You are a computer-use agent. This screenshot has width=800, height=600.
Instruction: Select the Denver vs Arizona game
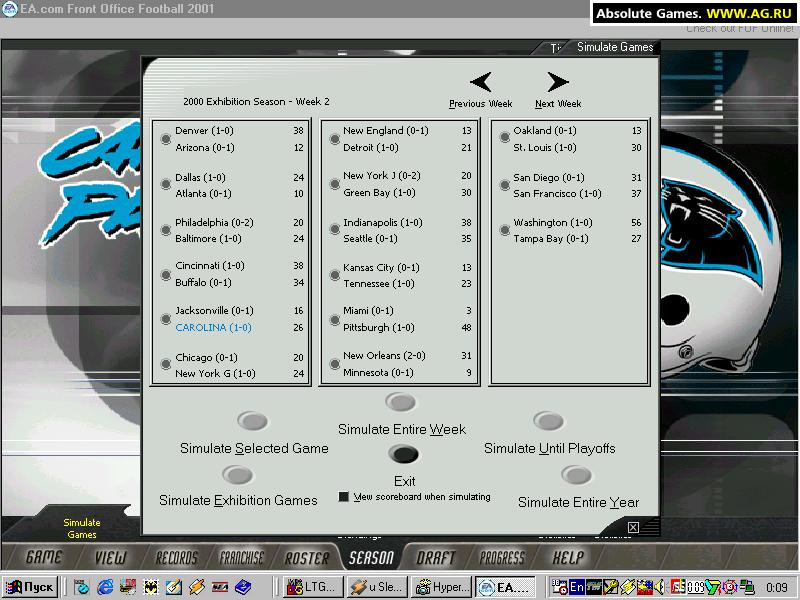coord(166,139)
